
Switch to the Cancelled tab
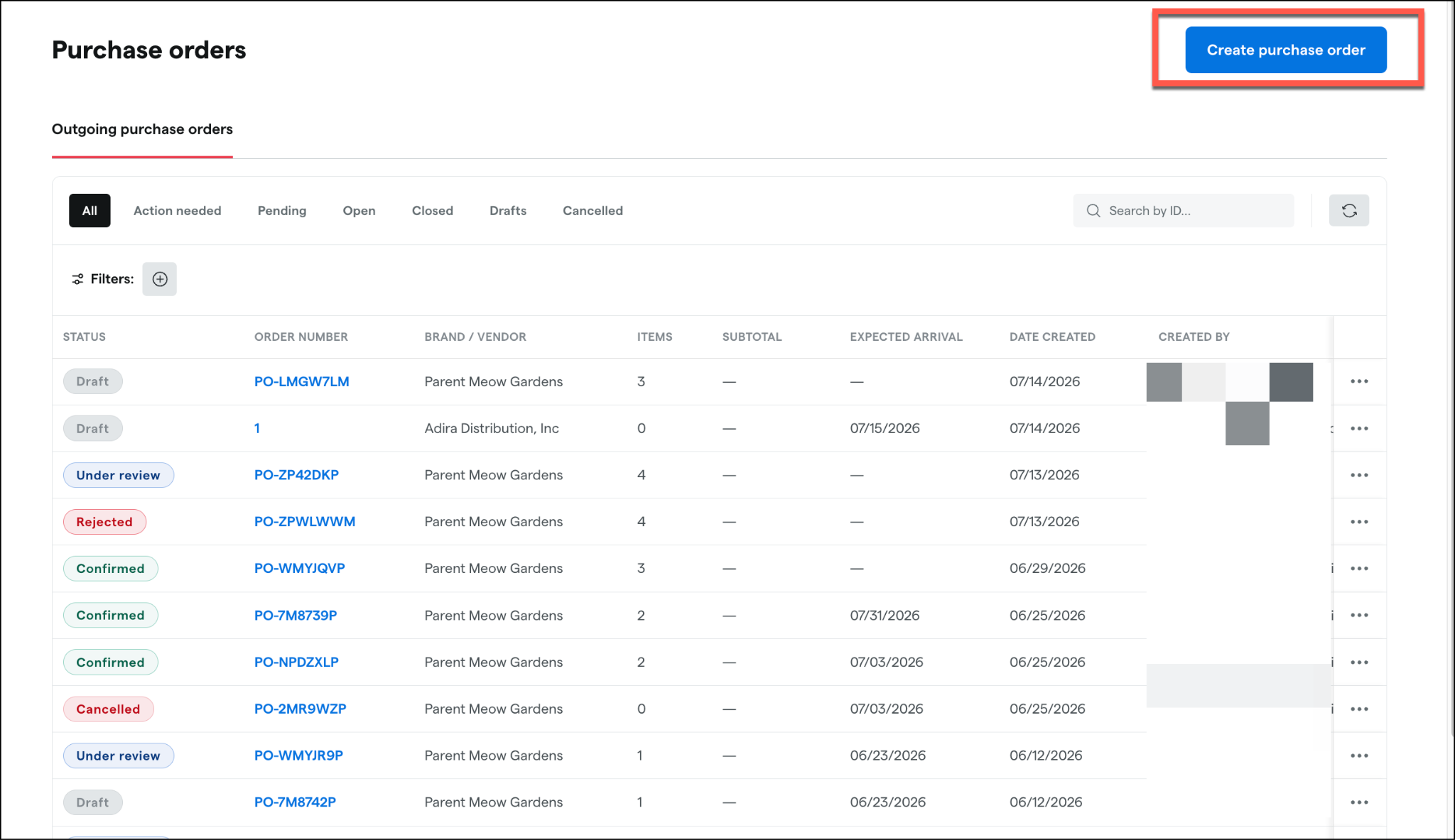tap(593, 211)
